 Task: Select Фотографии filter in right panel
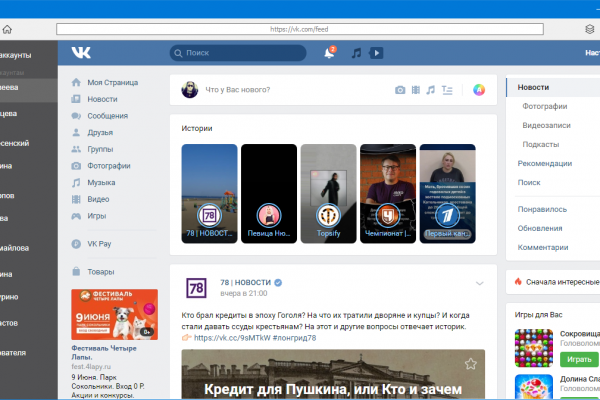(x=545, y=106)
